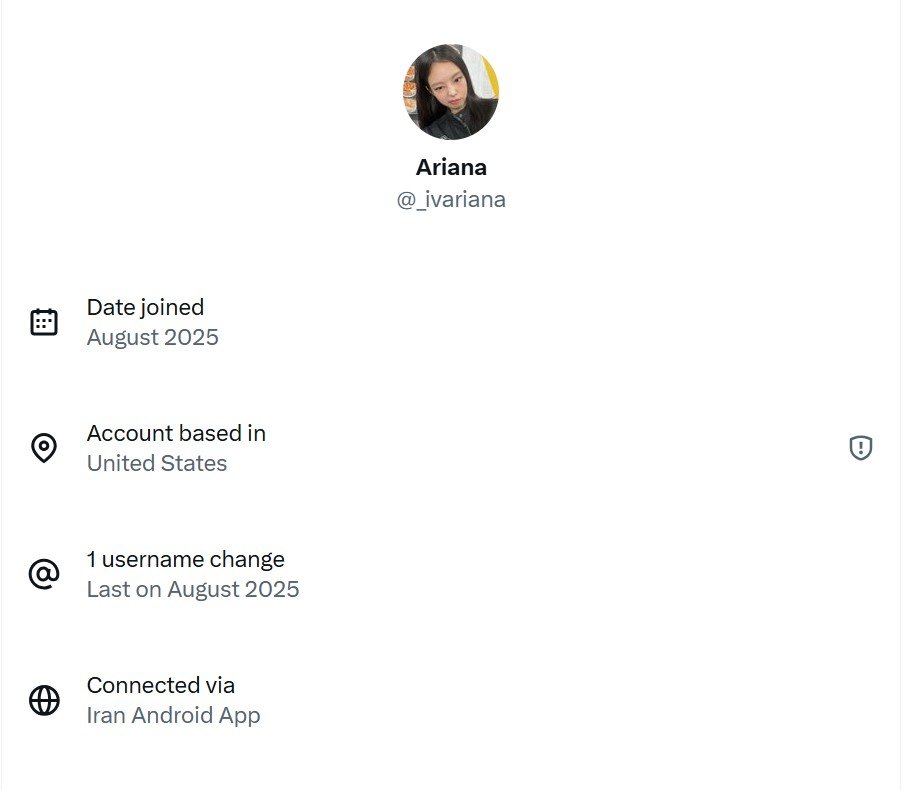Click the display name Ariana
This screenshot has width=913, height=790.
click(451, 167)
